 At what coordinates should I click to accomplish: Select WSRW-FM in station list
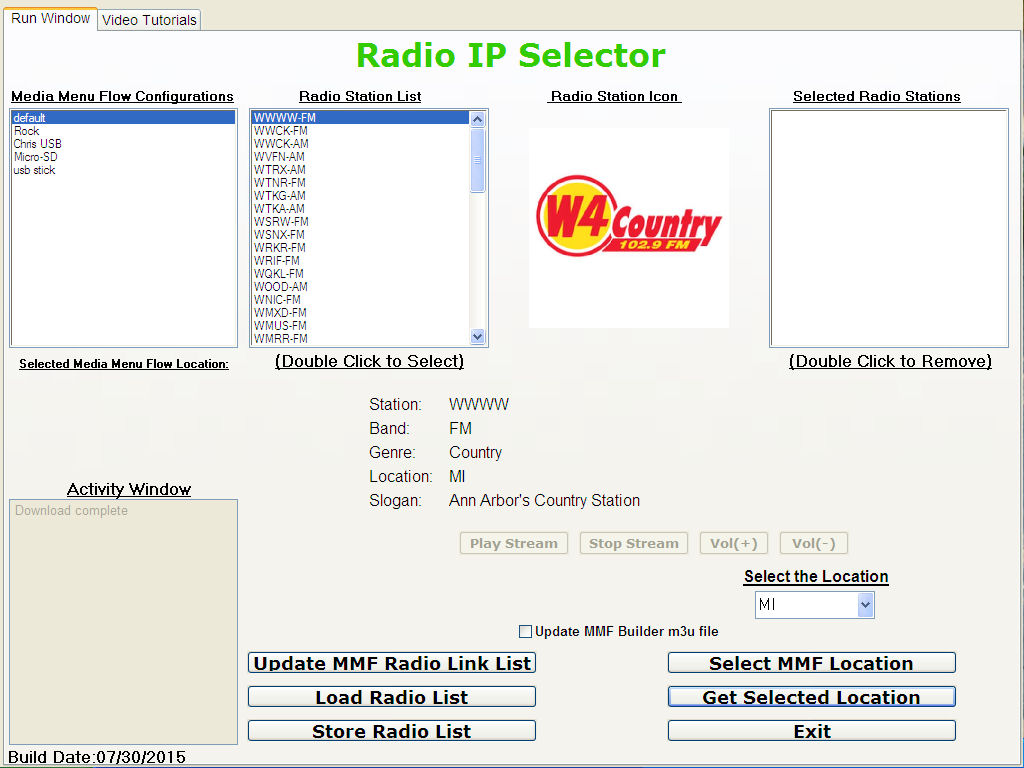(x=360, y=222)
